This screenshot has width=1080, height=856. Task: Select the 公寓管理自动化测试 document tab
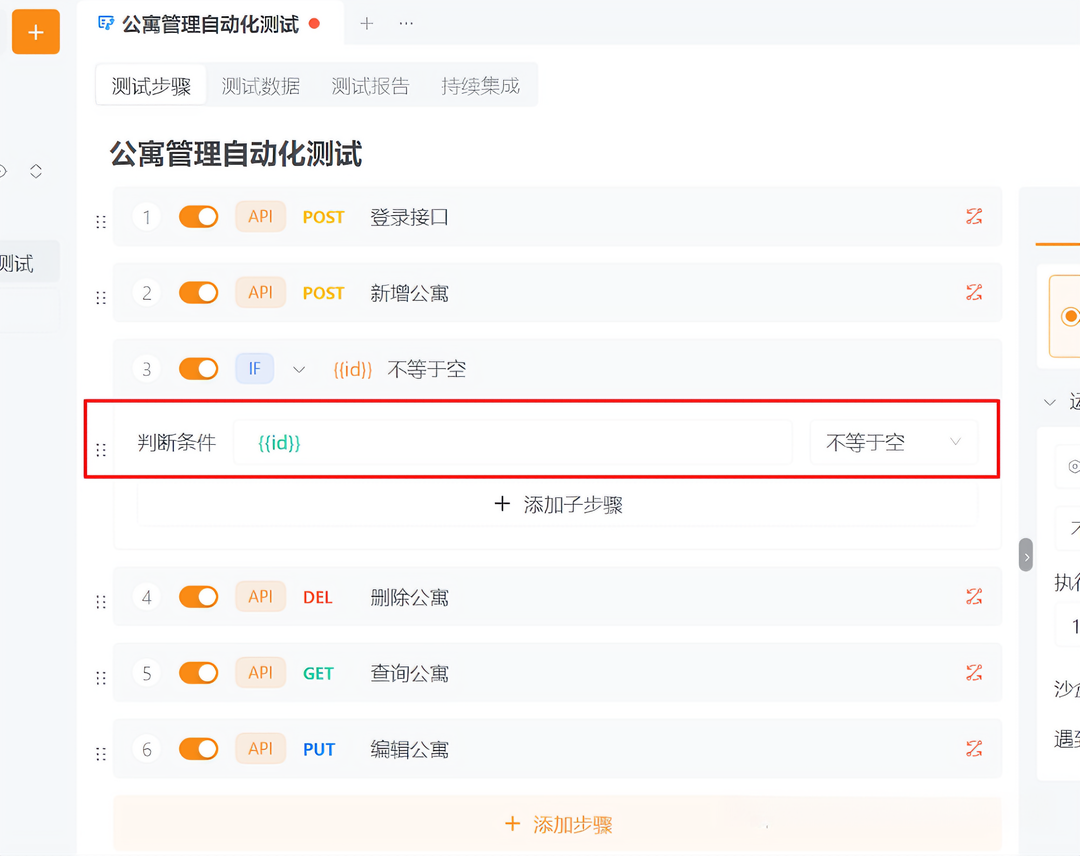209,23
